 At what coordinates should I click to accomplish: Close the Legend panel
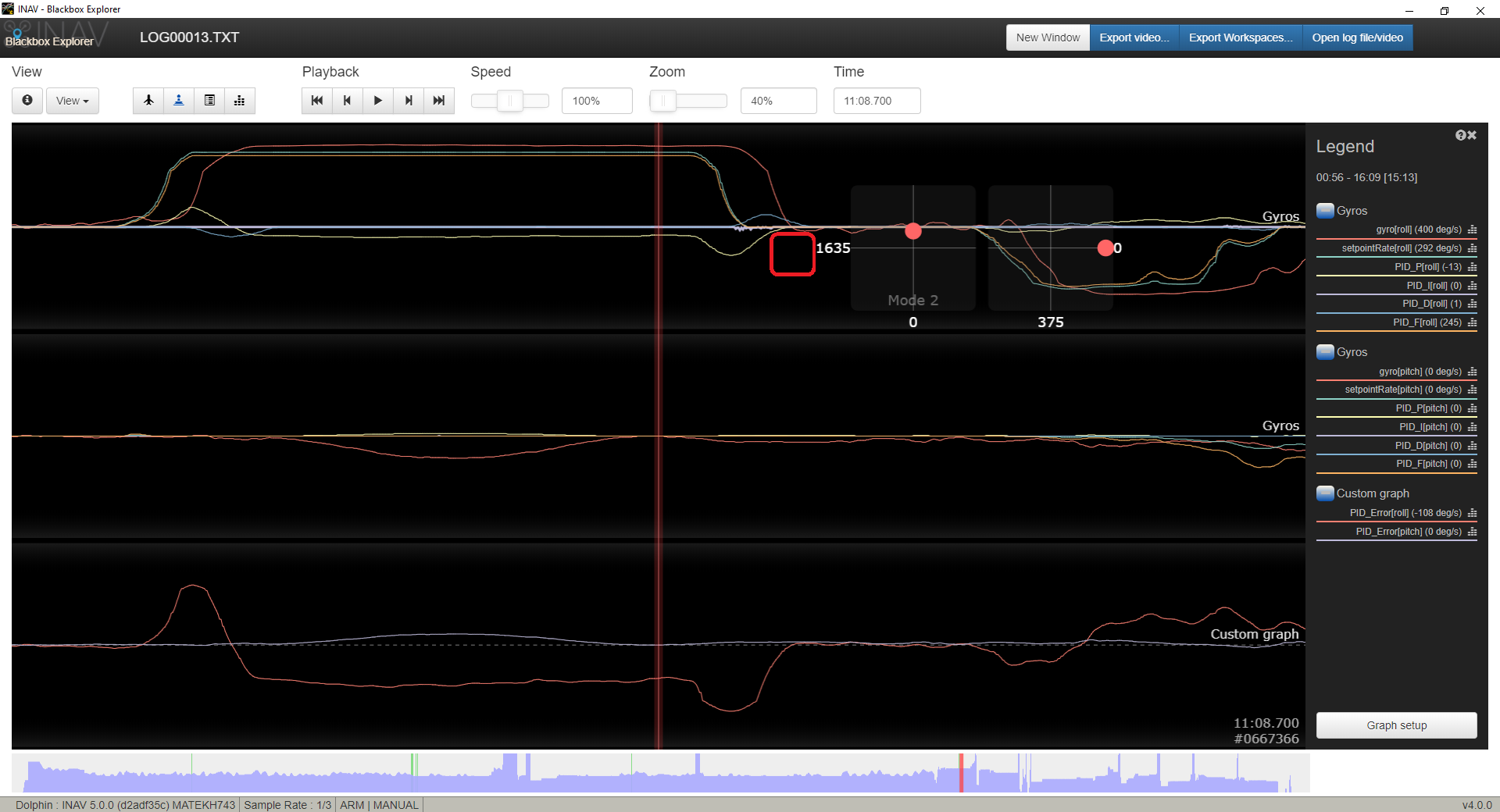click(1472, 135)
